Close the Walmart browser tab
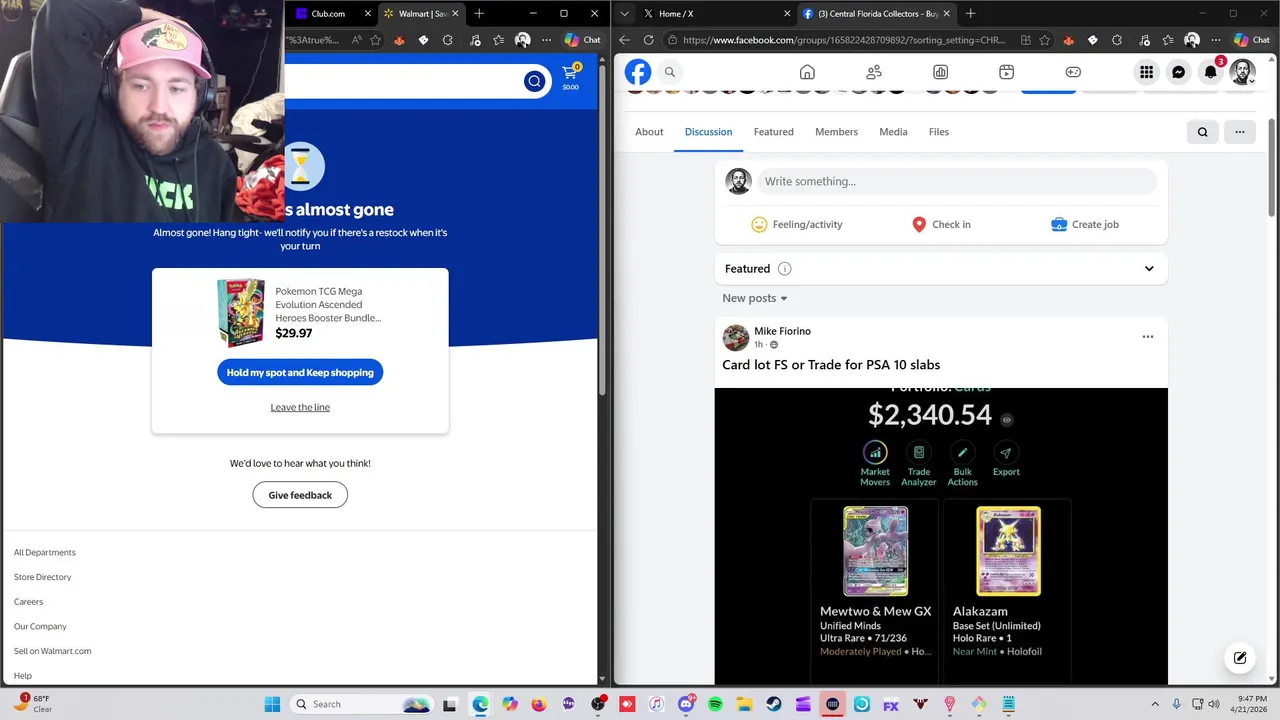 (456, 14)
